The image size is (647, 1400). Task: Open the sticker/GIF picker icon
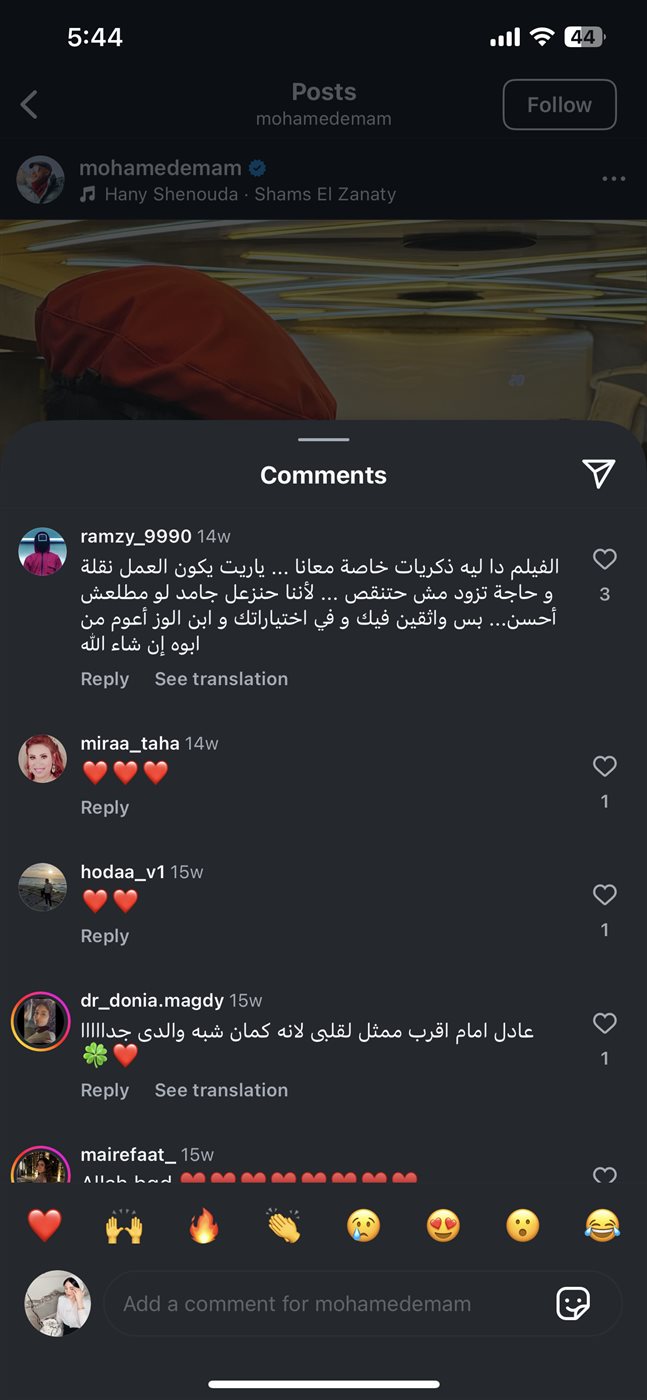(573, 1303)
